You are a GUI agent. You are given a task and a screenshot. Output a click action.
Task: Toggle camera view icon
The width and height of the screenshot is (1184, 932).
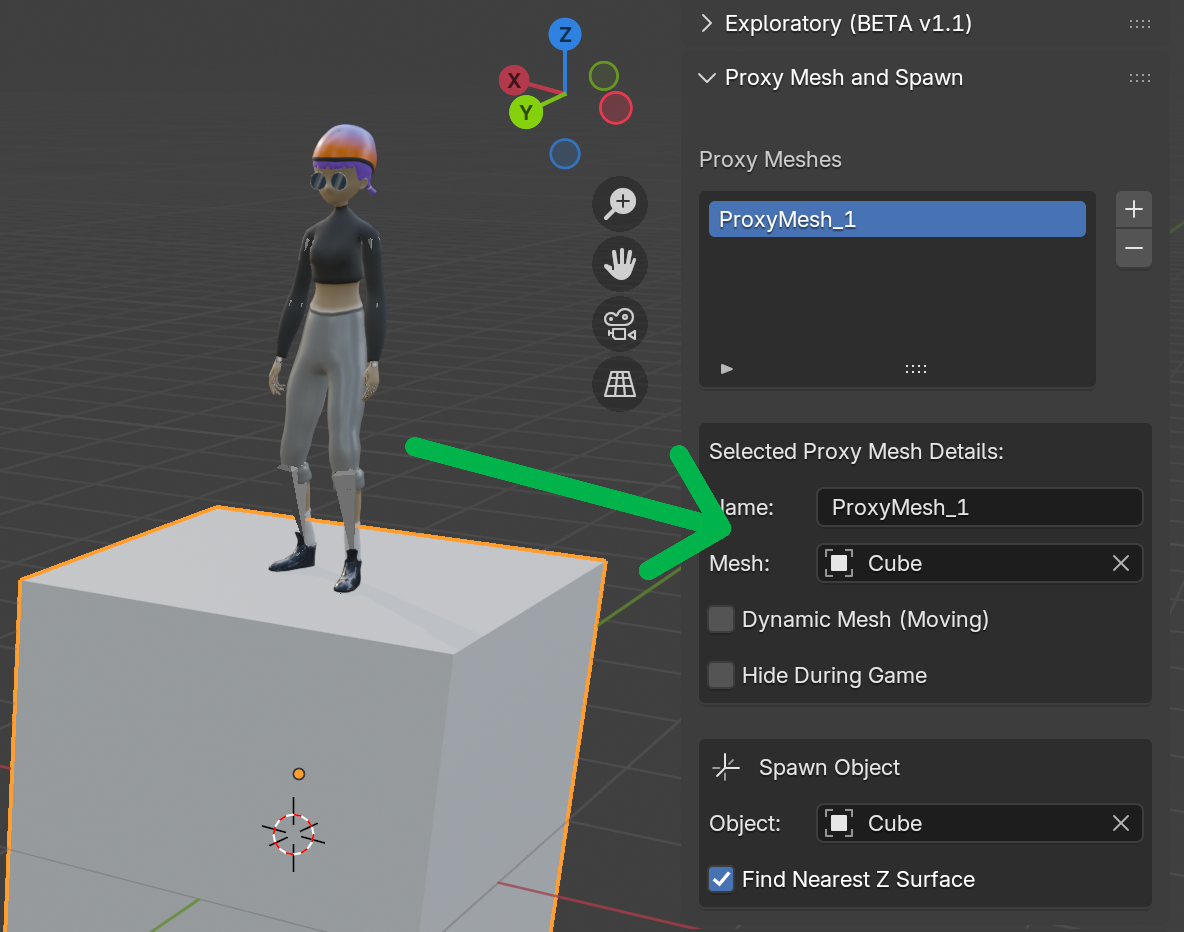pyautogui.click(x=620, y=324)
